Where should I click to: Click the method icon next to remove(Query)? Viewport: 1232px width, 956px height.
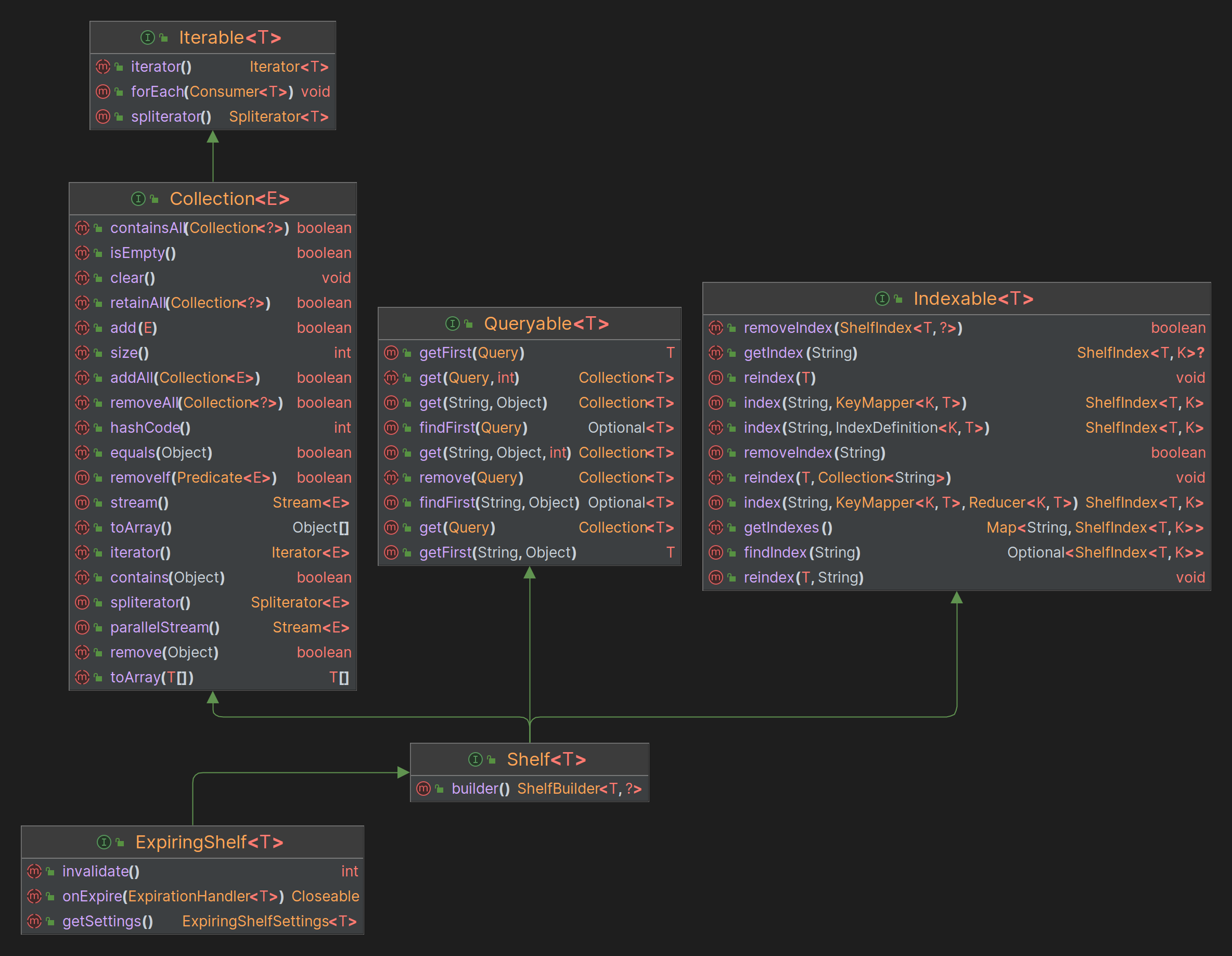[391, 477]
